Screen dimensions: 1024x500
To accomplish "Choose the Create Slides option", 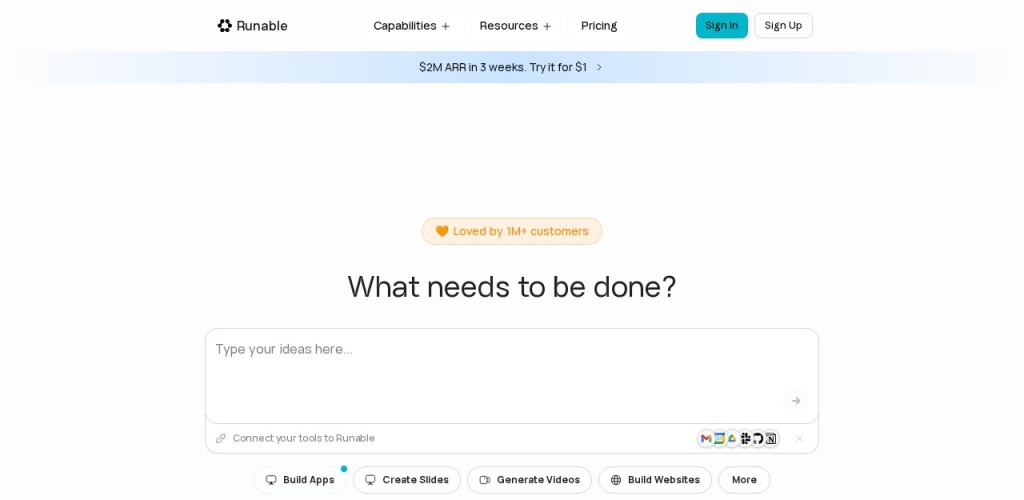I will coord(407,480).
